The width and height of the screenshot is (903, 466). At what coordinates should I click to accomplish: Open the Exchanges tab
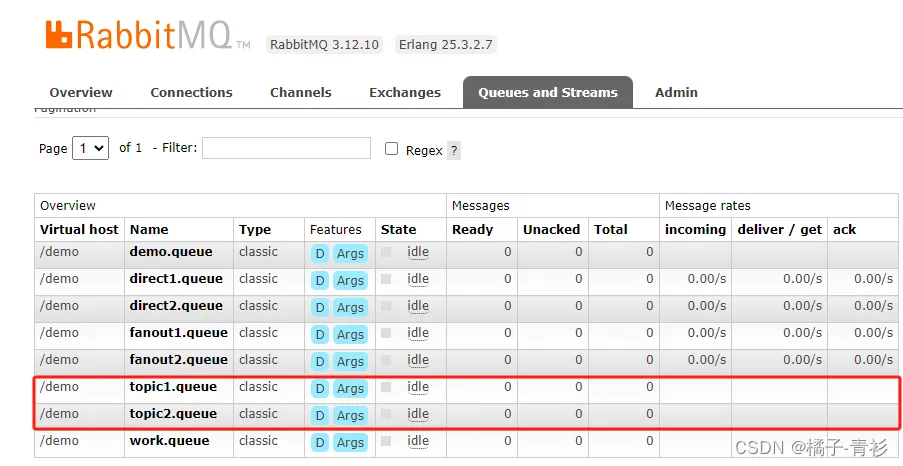coord(405,92)
